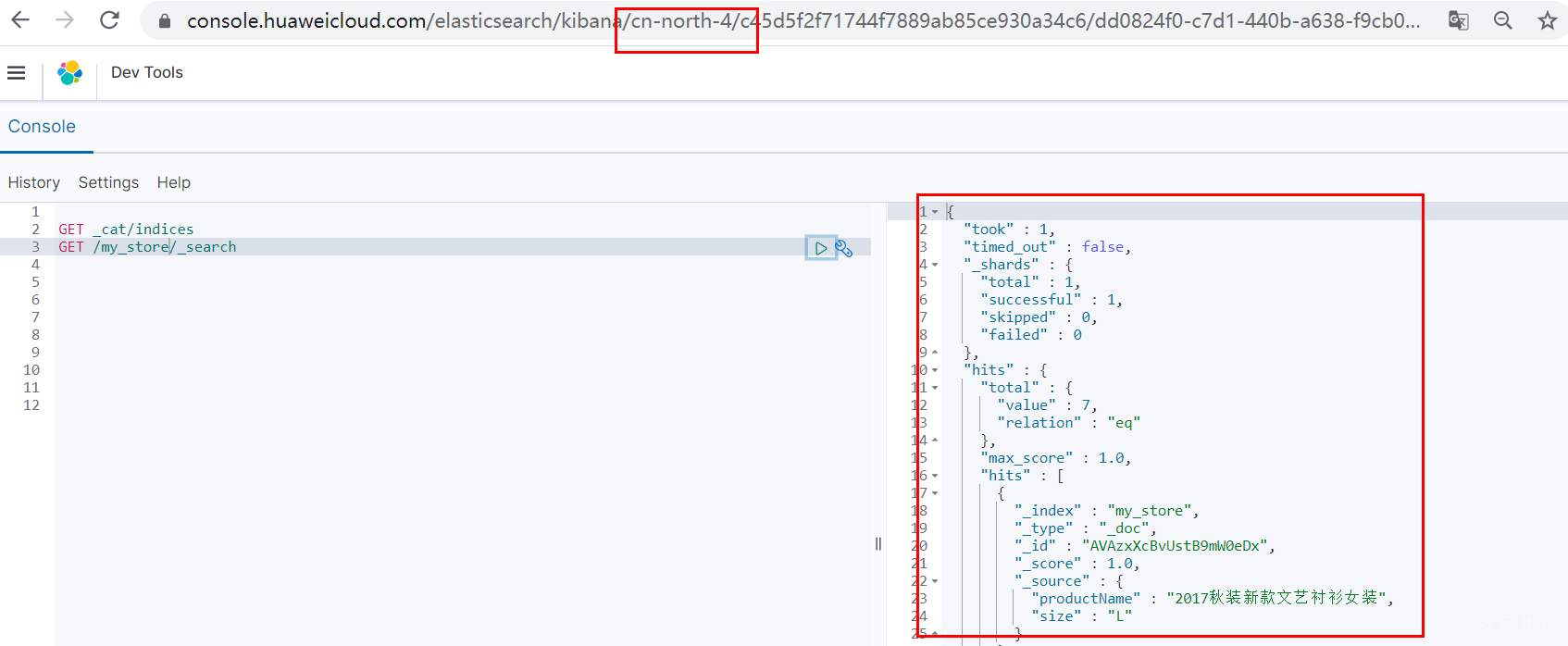Click the GET /my_store/_search request line
The height and width of the screenshot is (646, 1568).
[x=147, y=247]
